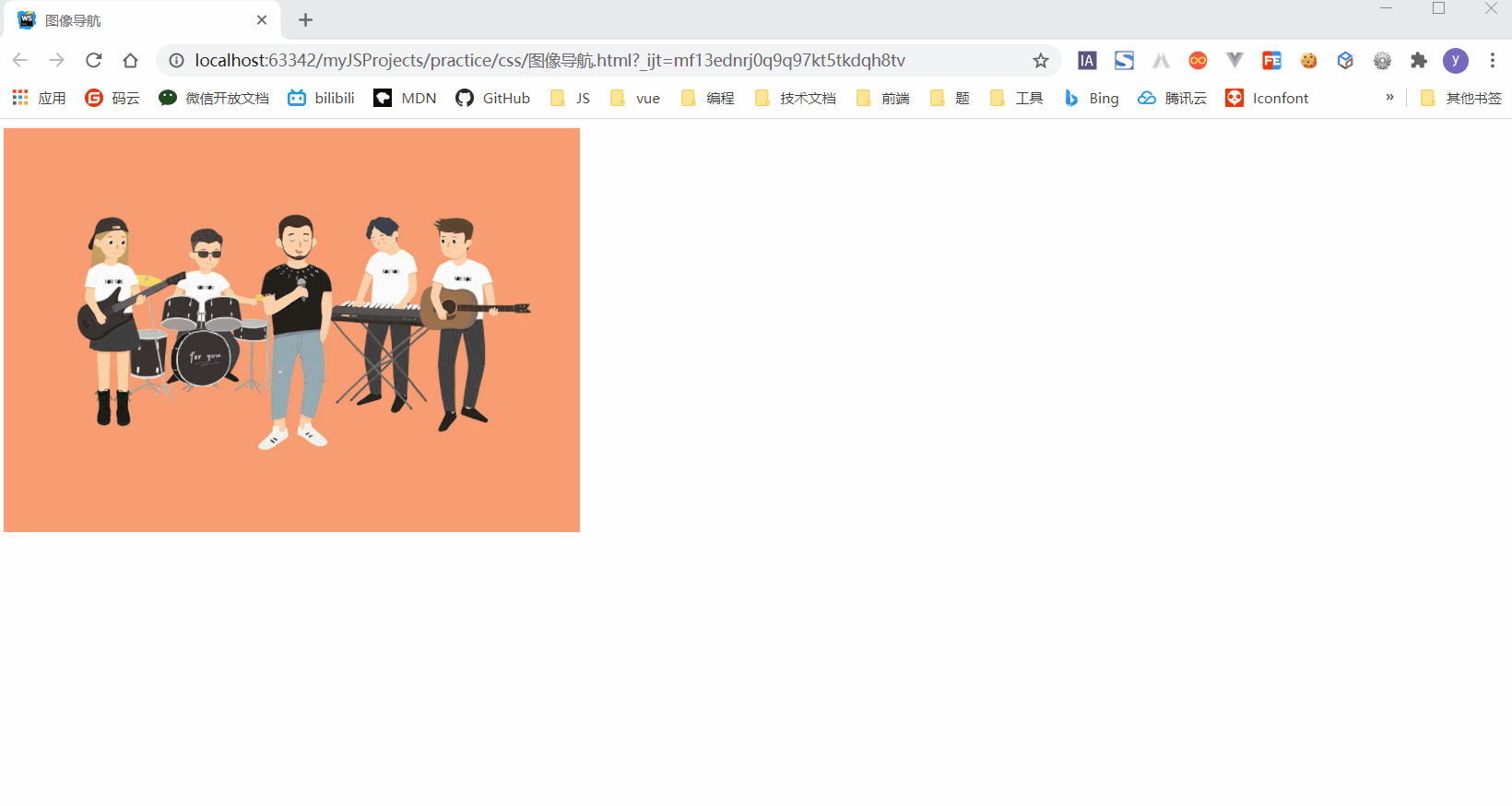Image resolution: width=1512 pixels, height=806 pixels.
Task: Click the singer holding a microphone
Action: pos(297,330)
